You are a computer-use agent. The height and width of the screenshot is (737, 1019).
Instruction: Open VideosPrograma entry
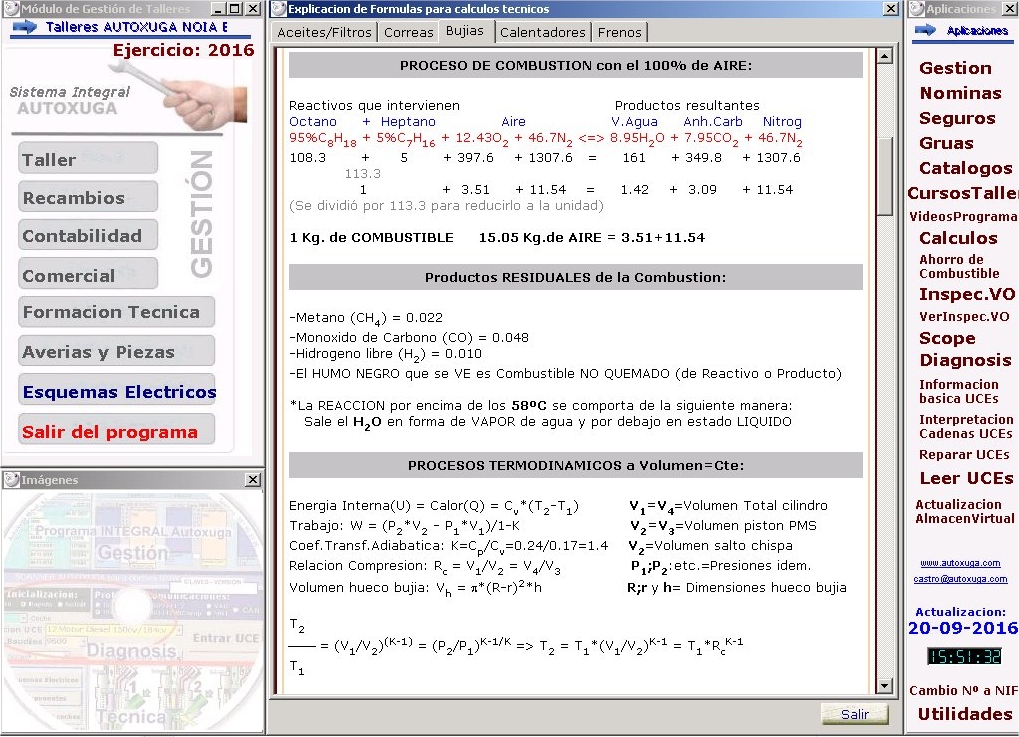coord(963,216)
